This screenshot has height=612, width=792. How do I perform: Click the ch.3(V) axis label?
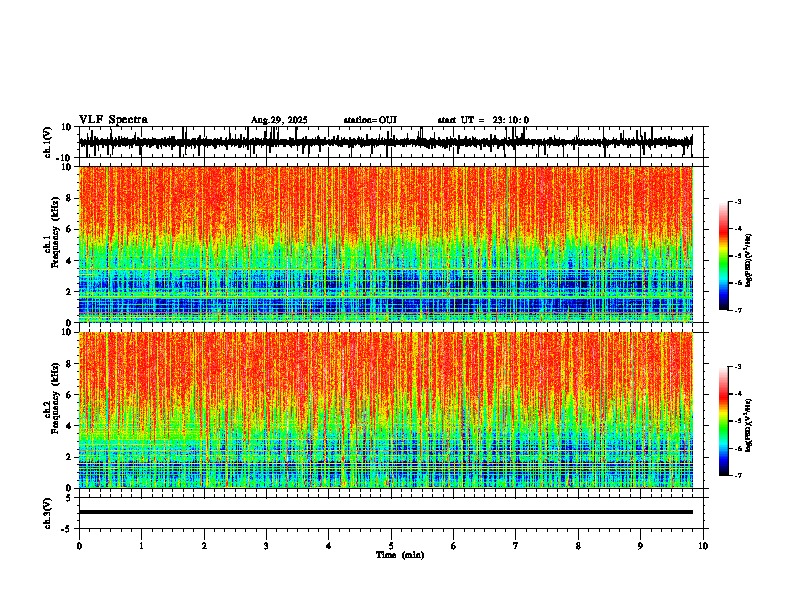(48, 513)
